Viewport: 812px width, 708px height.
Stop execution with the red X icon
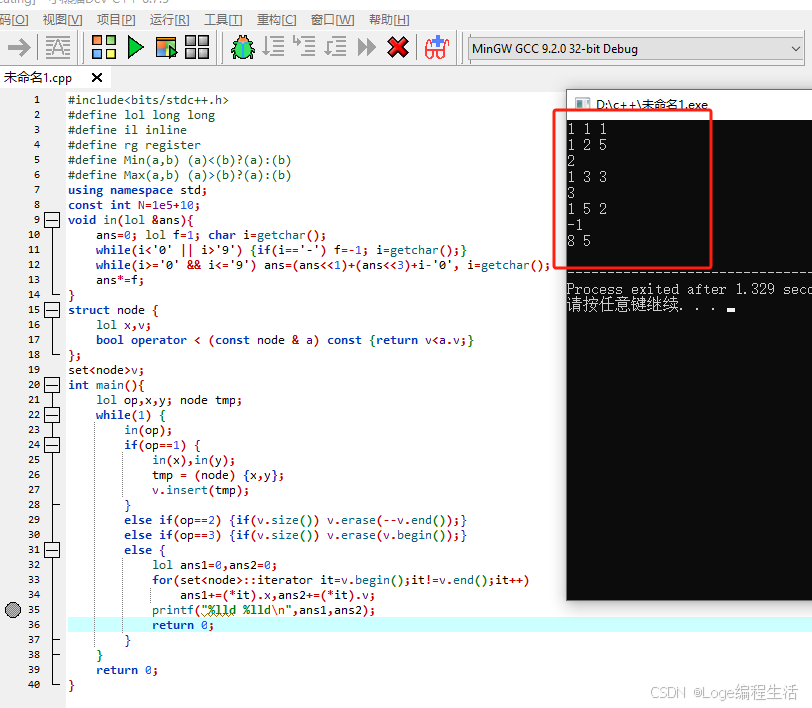pos(398,48)
